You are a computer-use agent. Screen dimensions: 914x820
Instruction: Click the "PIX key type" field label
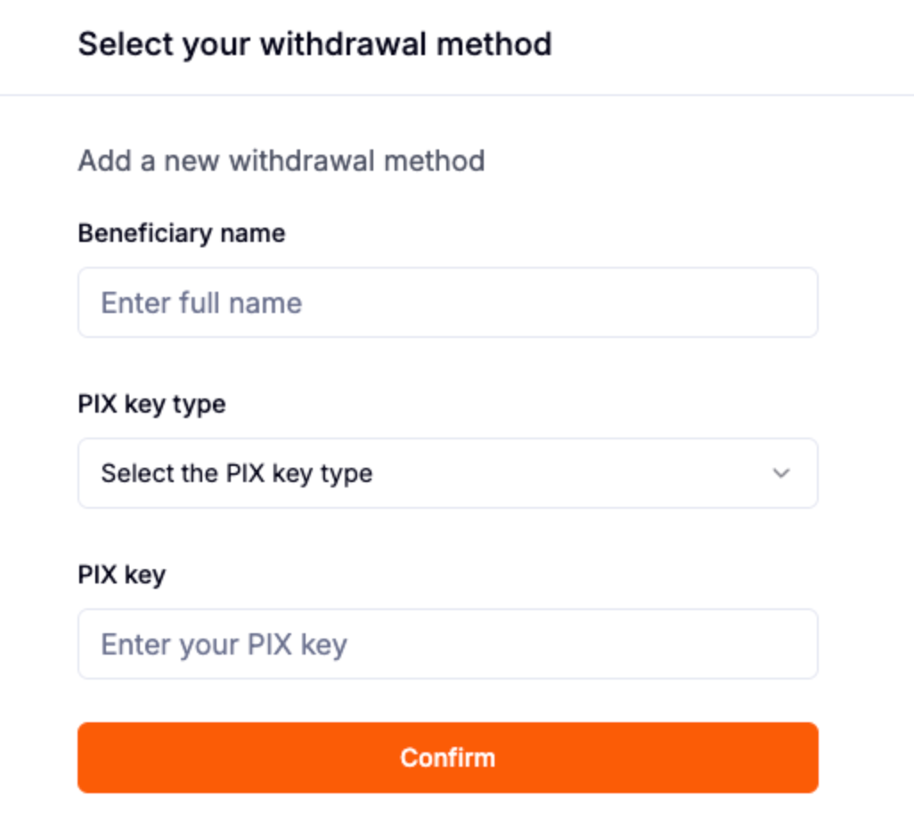click(x=152, y=404)
